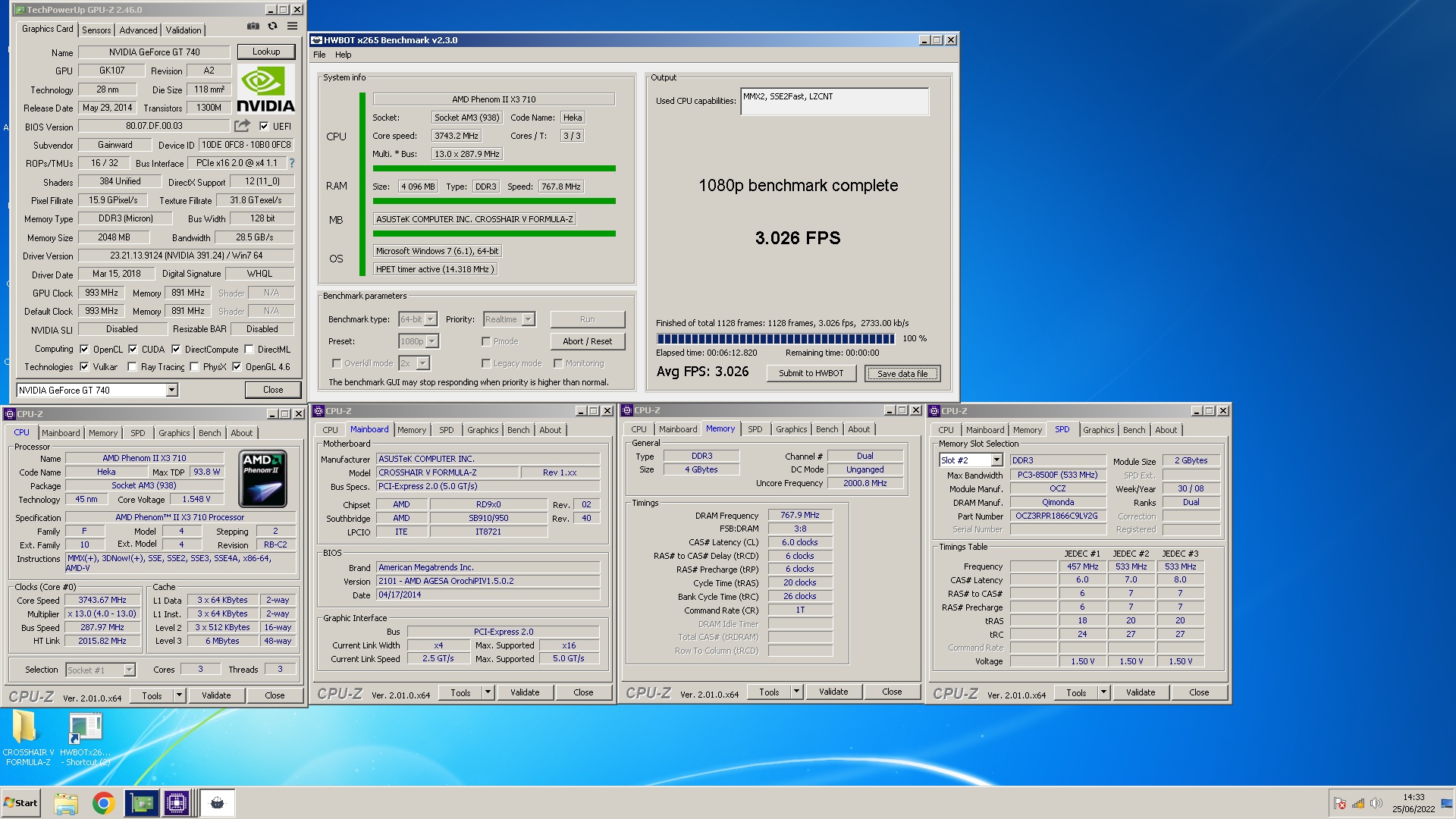Image resolution: width=1456 pixels, height=819 pixels.
Task: Click Submit to HWBOT button
Action: [x=811, y=373]
